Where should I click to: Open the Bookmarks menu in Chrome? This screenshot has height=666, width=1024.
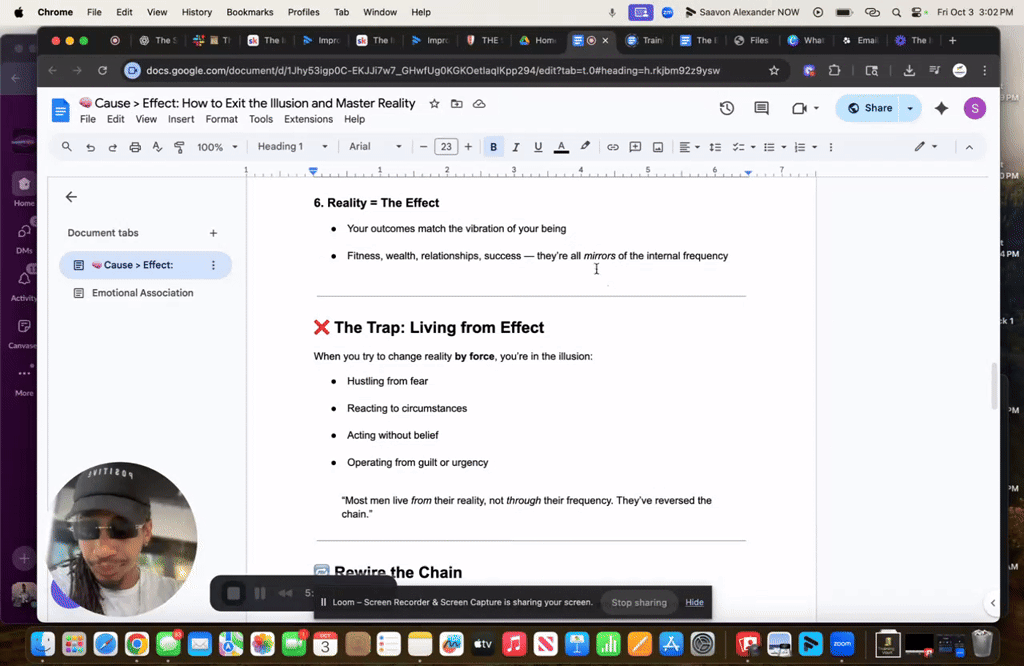[249, 12]
